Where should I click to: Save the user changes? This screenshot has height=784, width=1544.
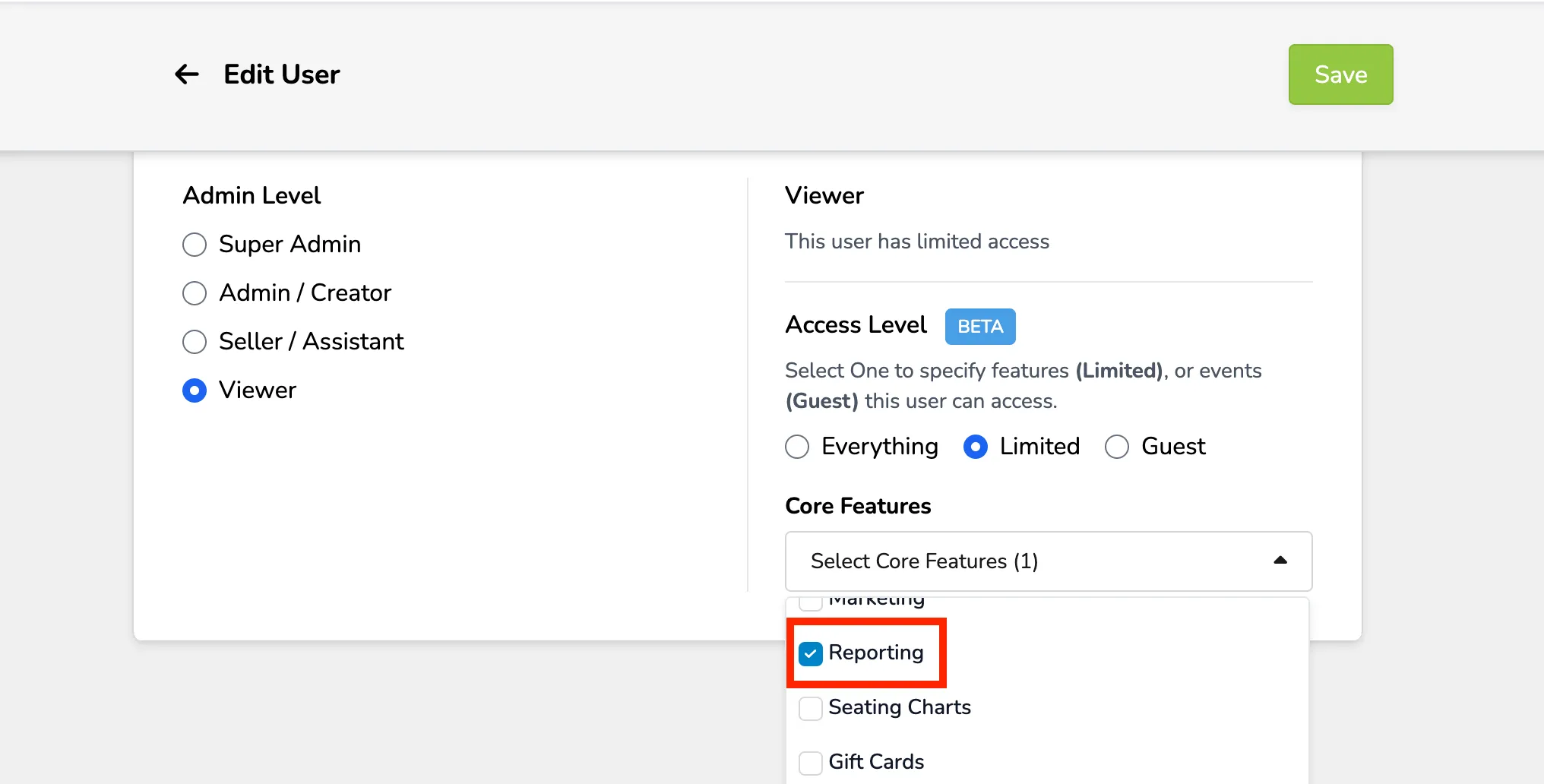[1340, 74]
